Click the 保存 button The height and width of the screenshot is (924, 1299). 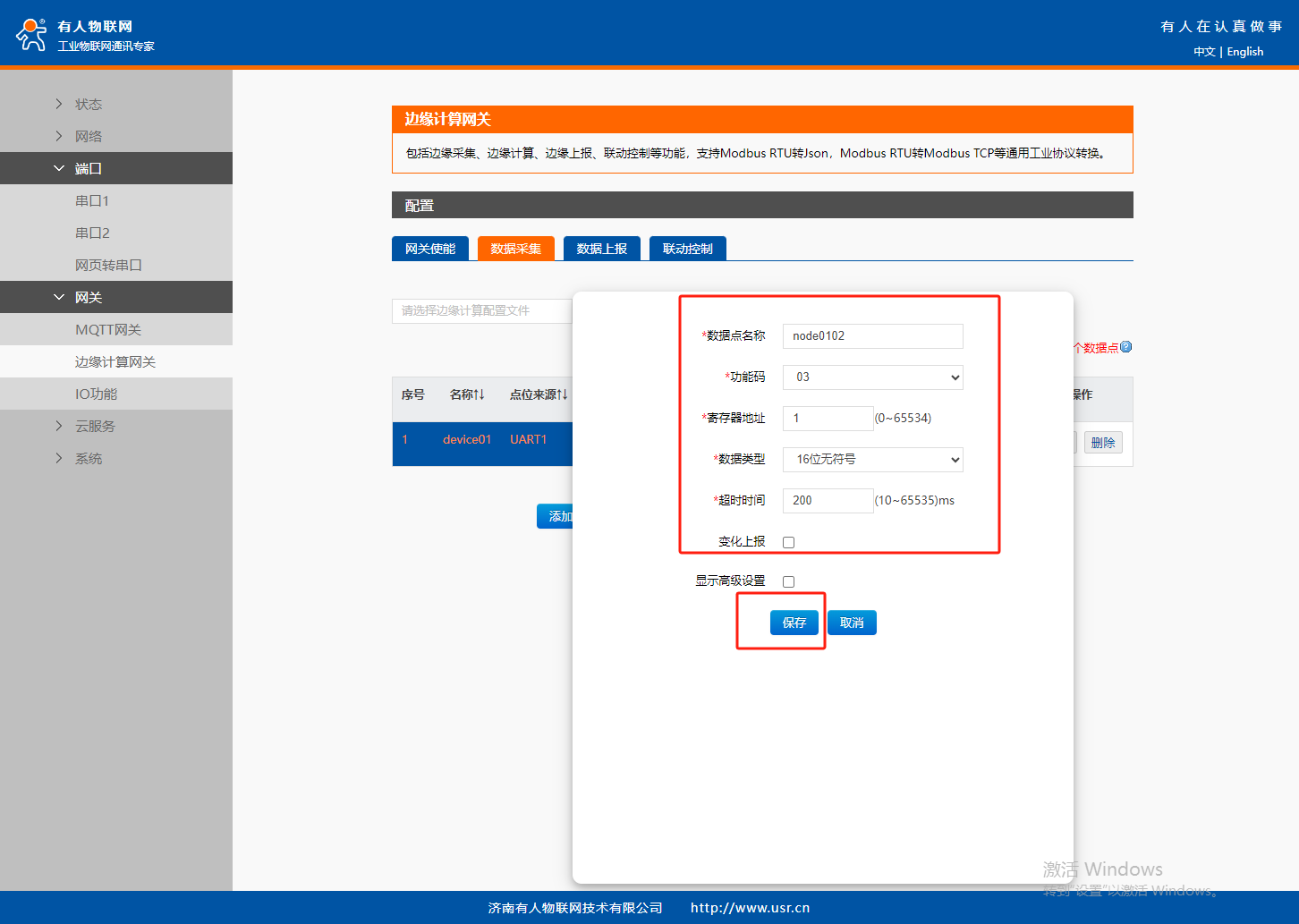click(x=794, y=623)
